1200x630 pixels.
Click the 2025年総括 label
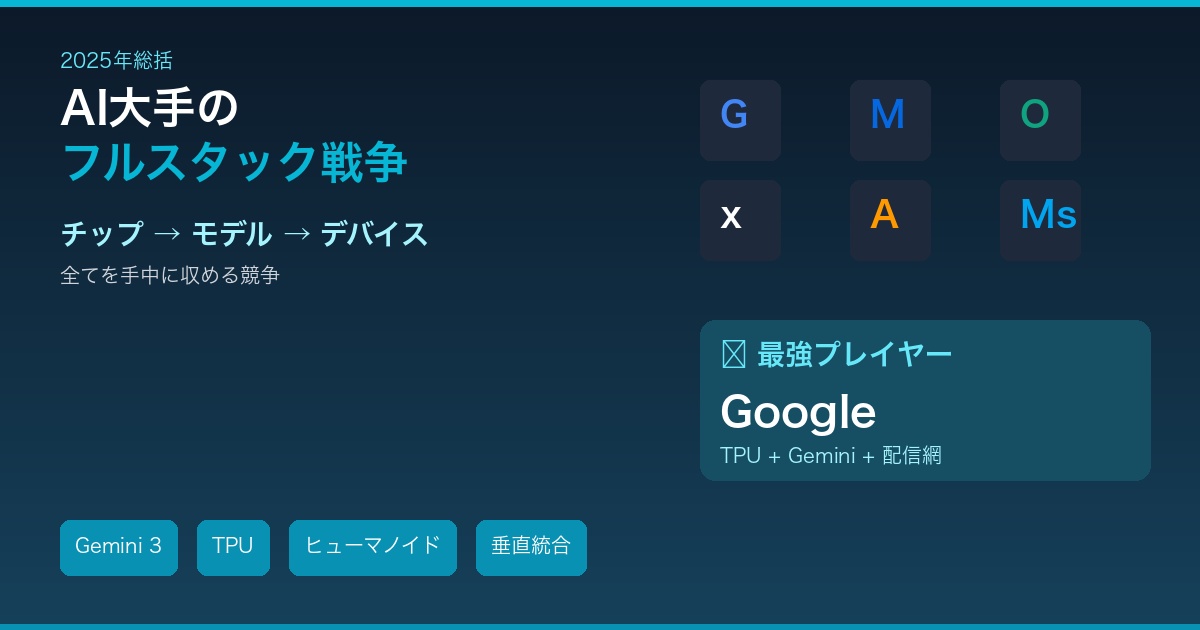click(116, 60)
